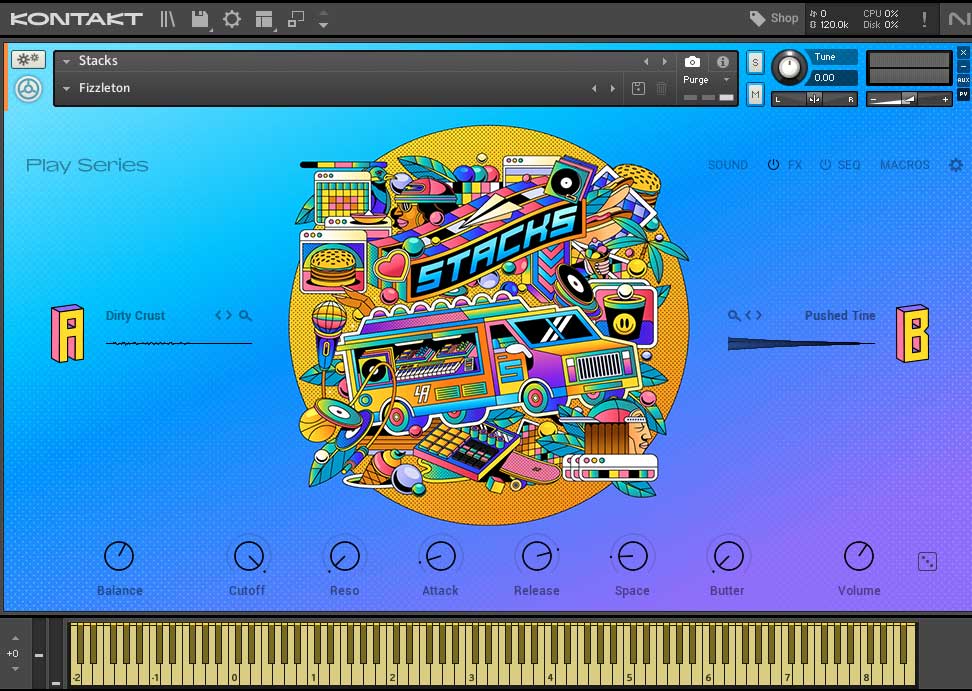Click the Dirty Crust waveform display

click(179, 343)
